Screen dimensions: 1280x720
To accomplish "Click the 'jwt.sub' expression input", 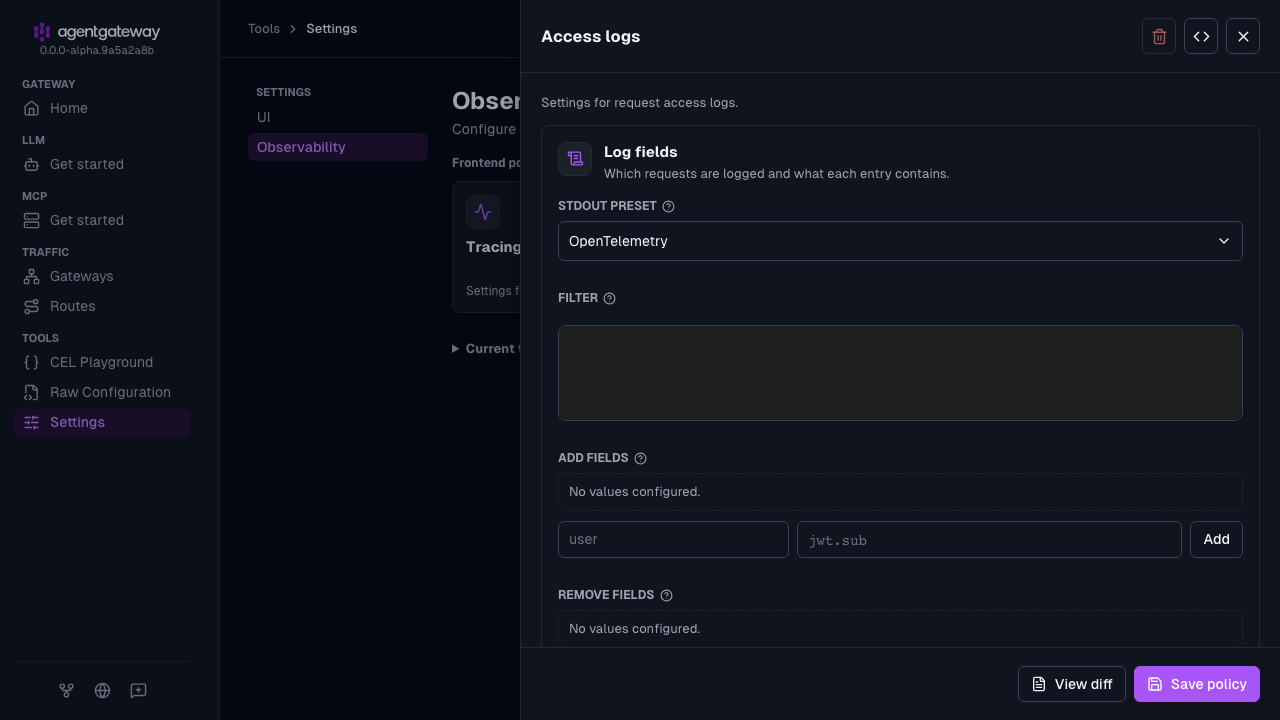I will (989, 539).
